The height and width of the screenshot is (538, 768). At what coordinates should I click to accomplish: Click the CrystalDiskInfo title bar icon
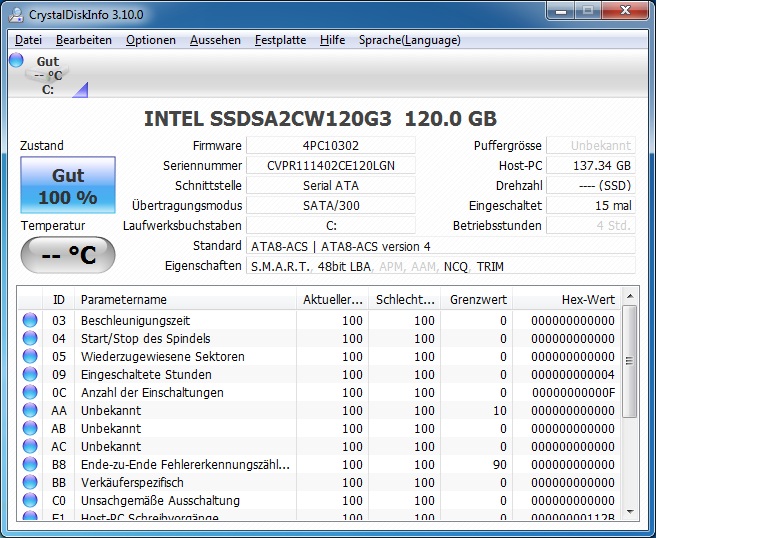pos(16,15)
